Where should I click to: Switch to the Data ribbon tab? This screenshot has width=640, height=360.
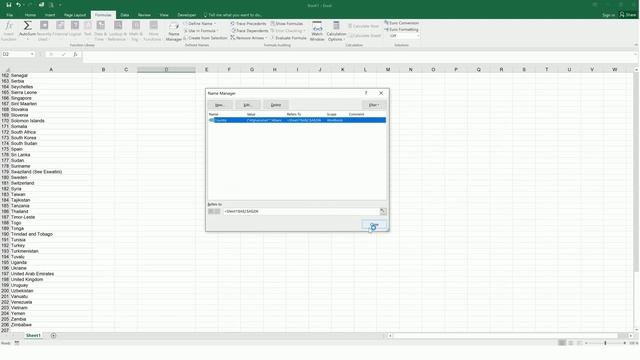(x=124, y=15)
